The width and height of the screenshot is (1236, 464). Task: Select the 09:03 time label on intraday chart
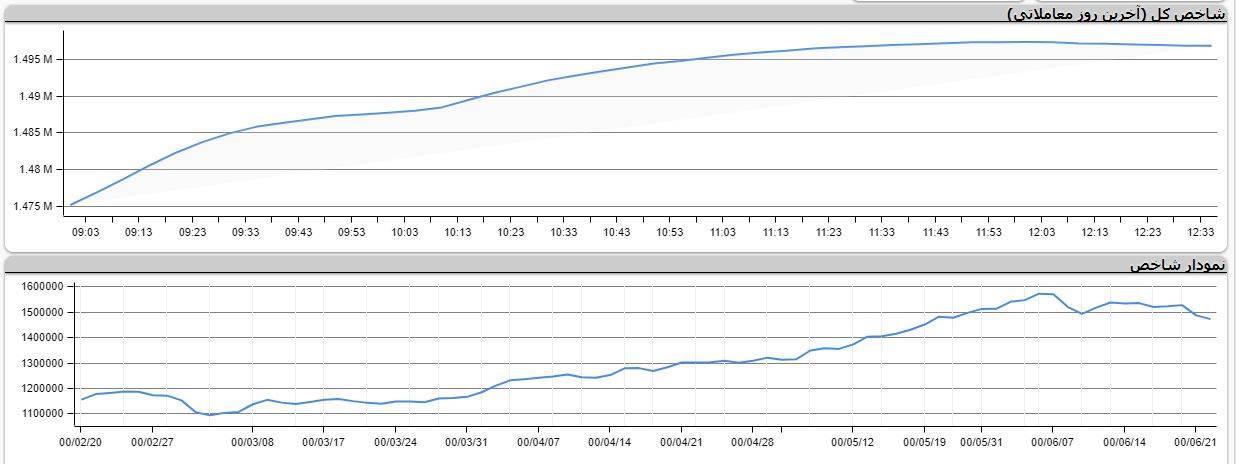[x=86, y=232]
